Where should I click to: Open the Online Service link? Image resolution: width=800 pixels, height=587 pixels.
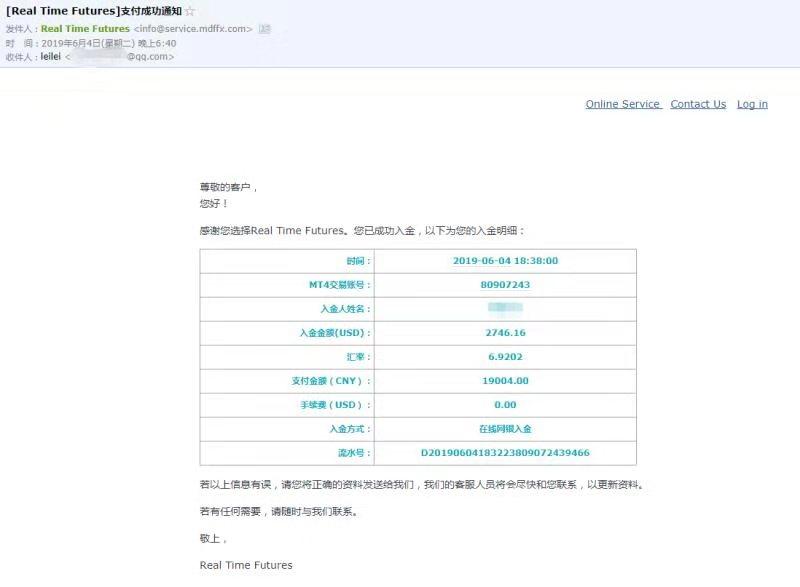click(x=623, y=104)
